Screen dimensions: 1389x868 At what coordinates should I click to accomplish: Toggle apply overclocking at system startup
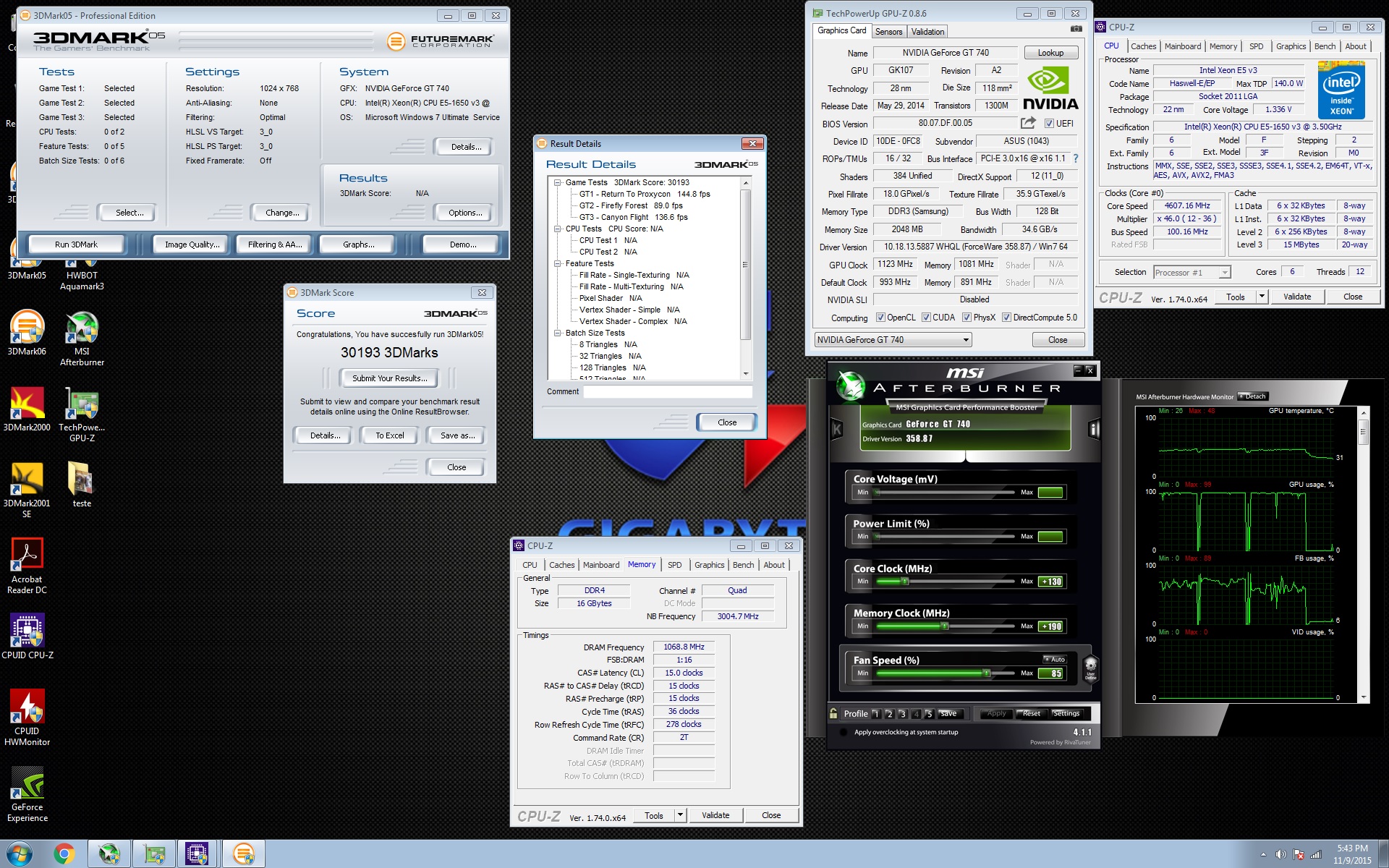(x=844, y=732)
